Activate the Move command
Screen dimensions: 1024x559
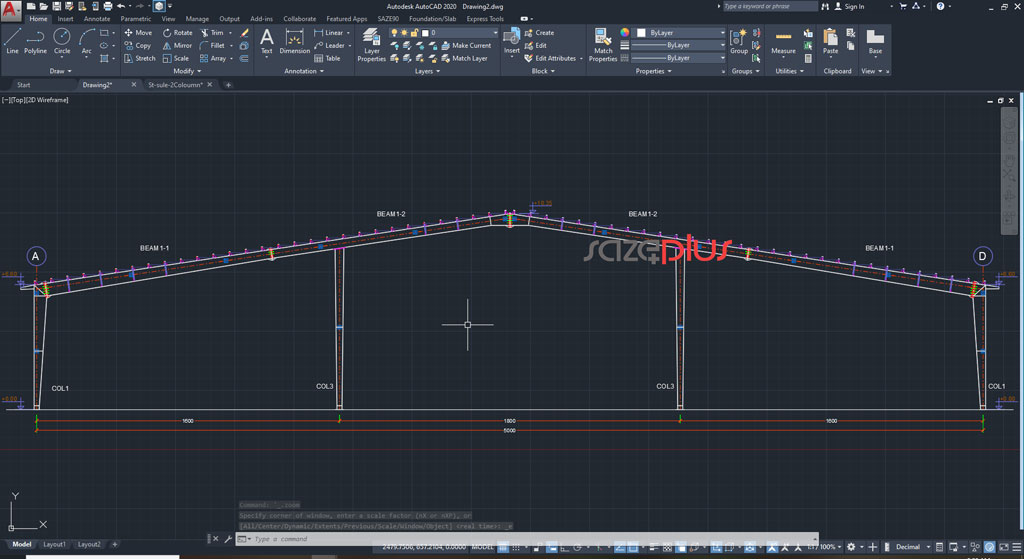(138, 33)
